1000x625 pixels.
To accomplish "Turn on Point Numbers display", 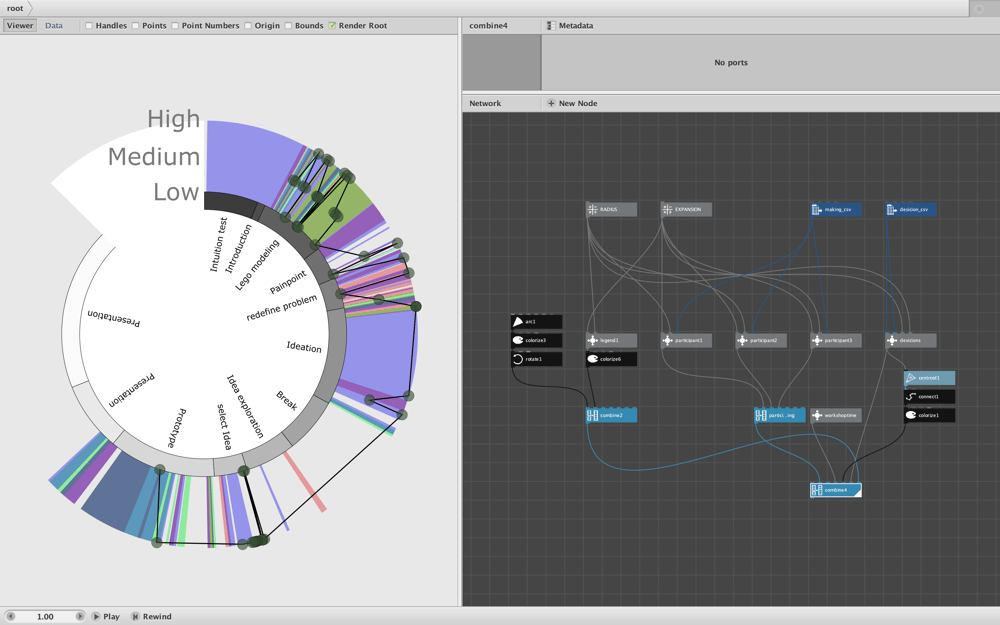I will pos(175,26).
